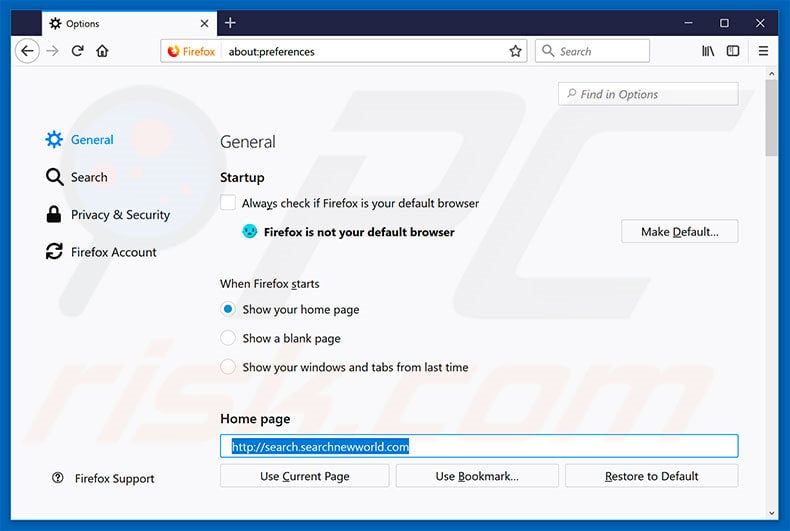Select Show your home page option
The width and height of the screenshot is (790, 531).
[x=228, y=310]
